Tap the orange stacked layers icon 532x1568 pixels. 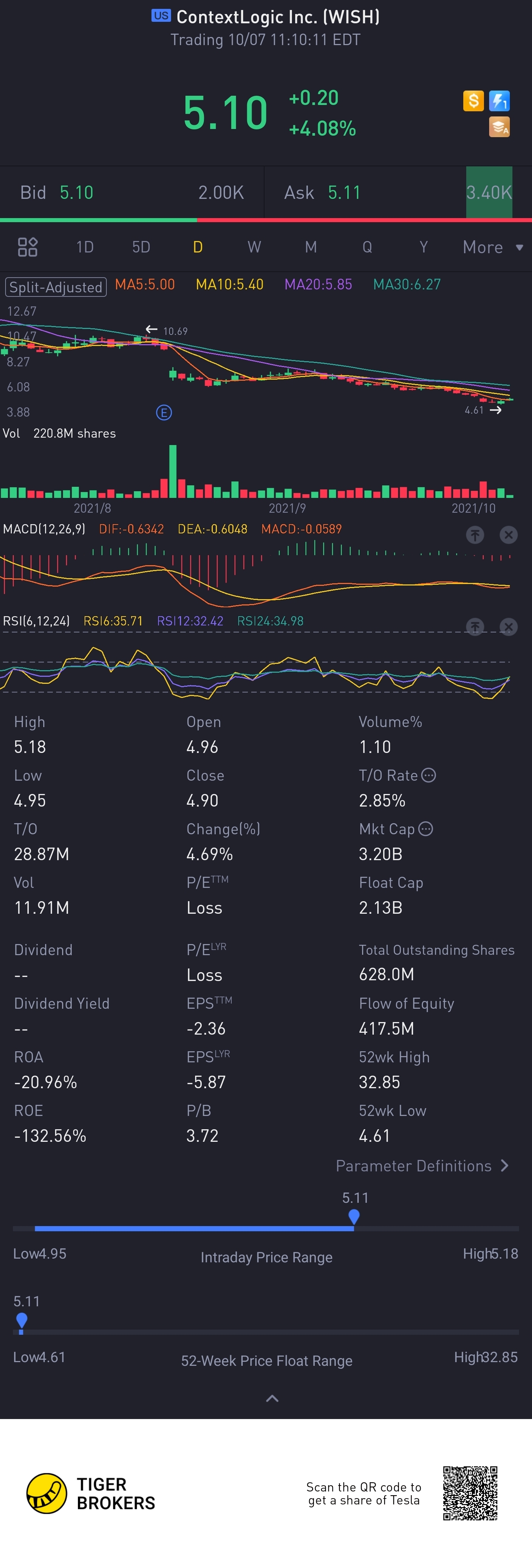click(x=499, y=127)
